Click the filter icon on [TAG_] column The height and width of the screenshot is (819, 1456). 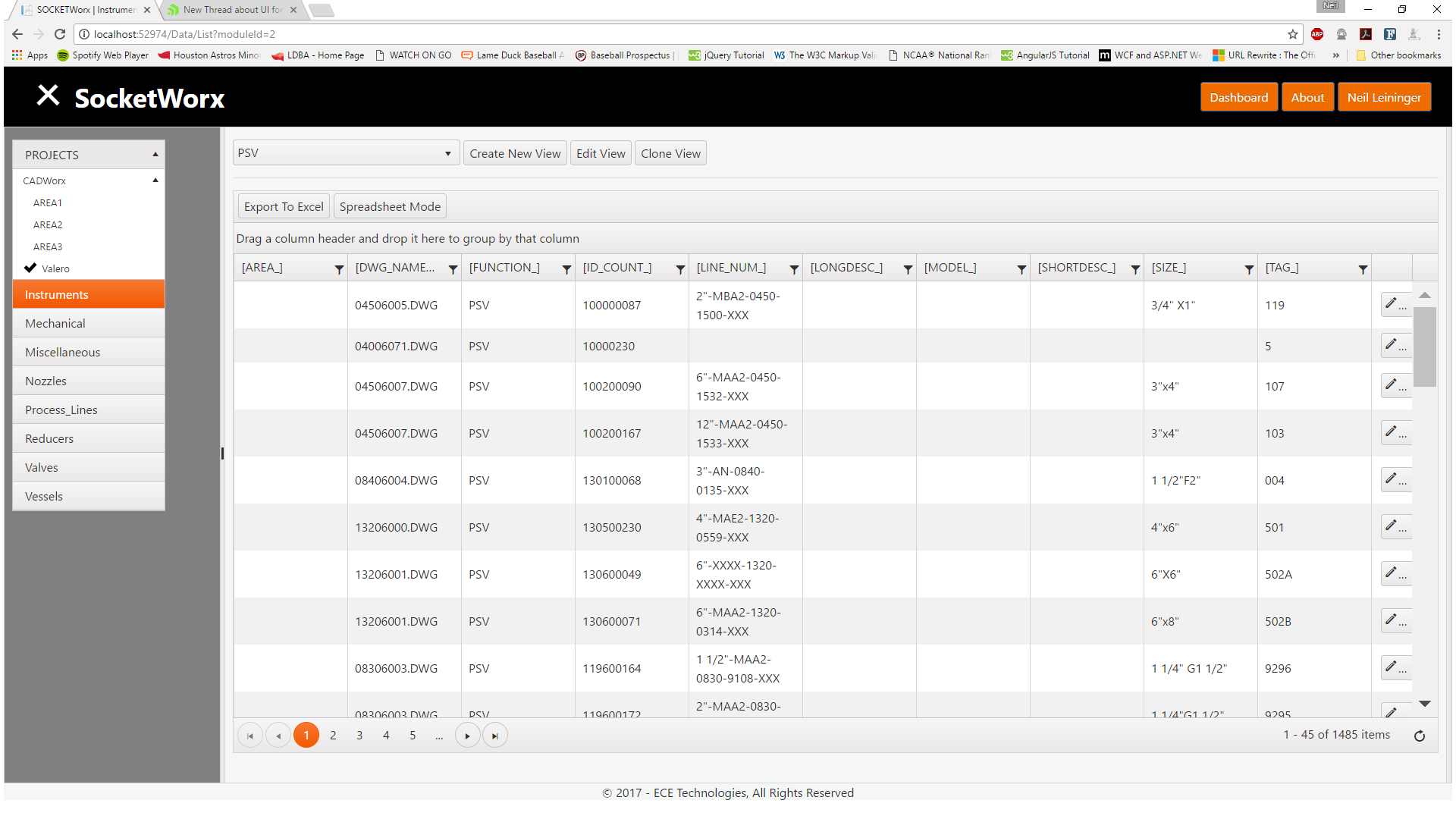click(1363, 269)
